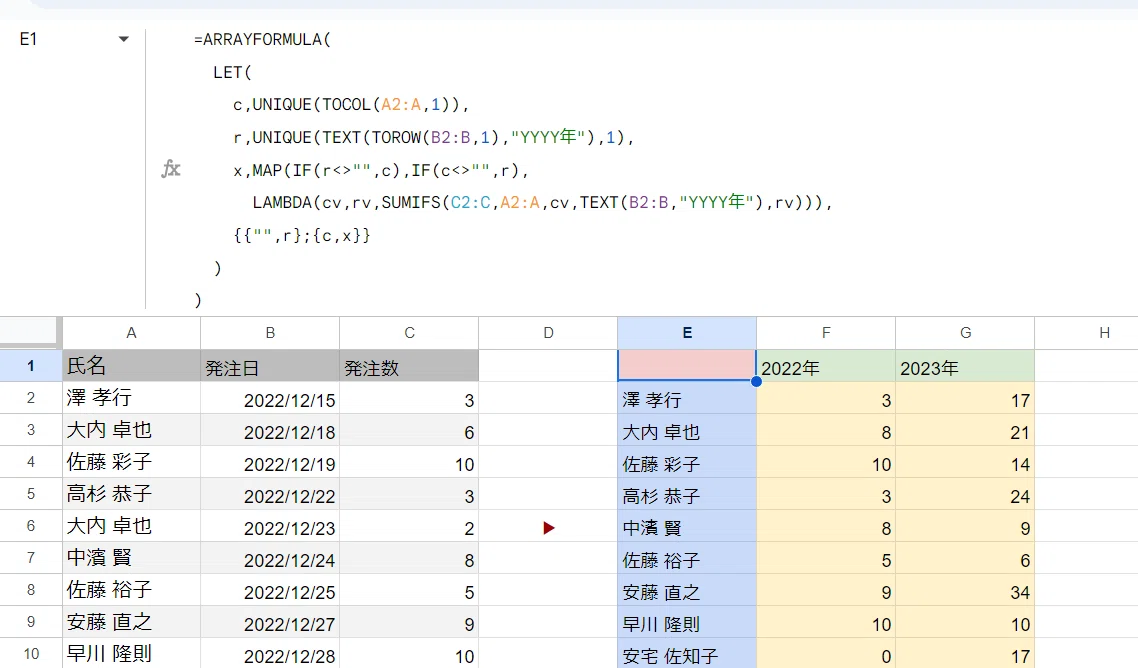Screen dimensions: 1138x668
Task: Click cell A10 with 早川 隆則
Action: click(x=131, y=653)
